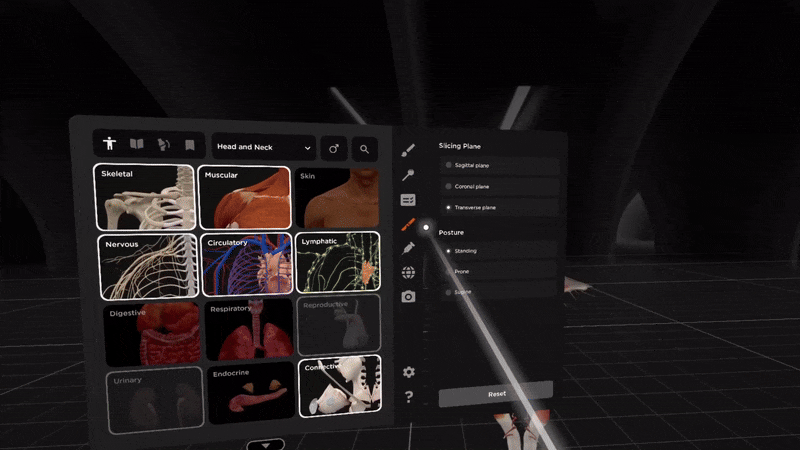The width and height of the screenshot is (800, 450).
Task: Toggle the Skeletal system tile
Action: [x=145, y=197]
